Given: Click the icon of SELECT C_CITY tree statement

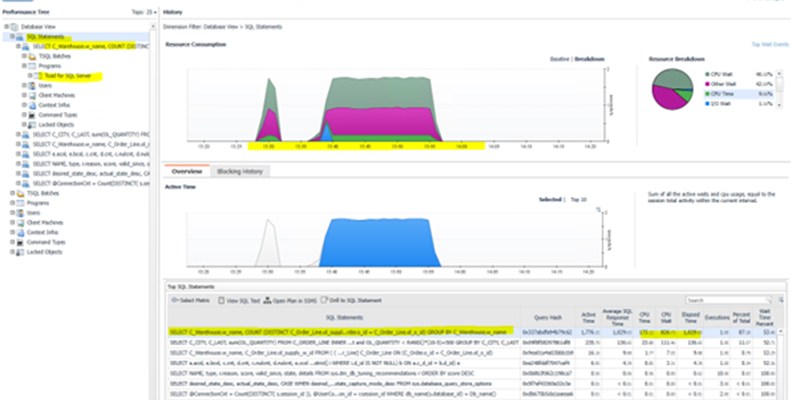Looking at the screenshot, I should coord(26,135).
